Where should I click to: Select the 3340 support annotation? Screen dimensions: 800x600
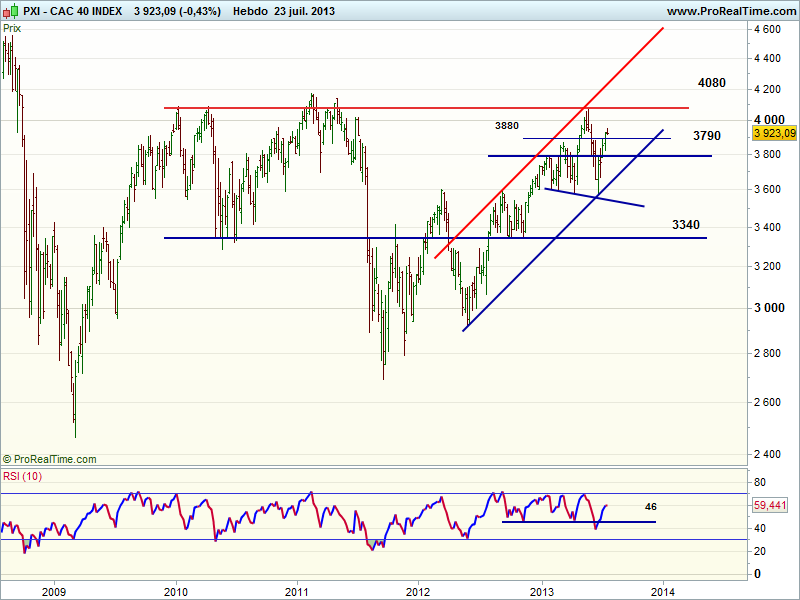click(686, 225)
